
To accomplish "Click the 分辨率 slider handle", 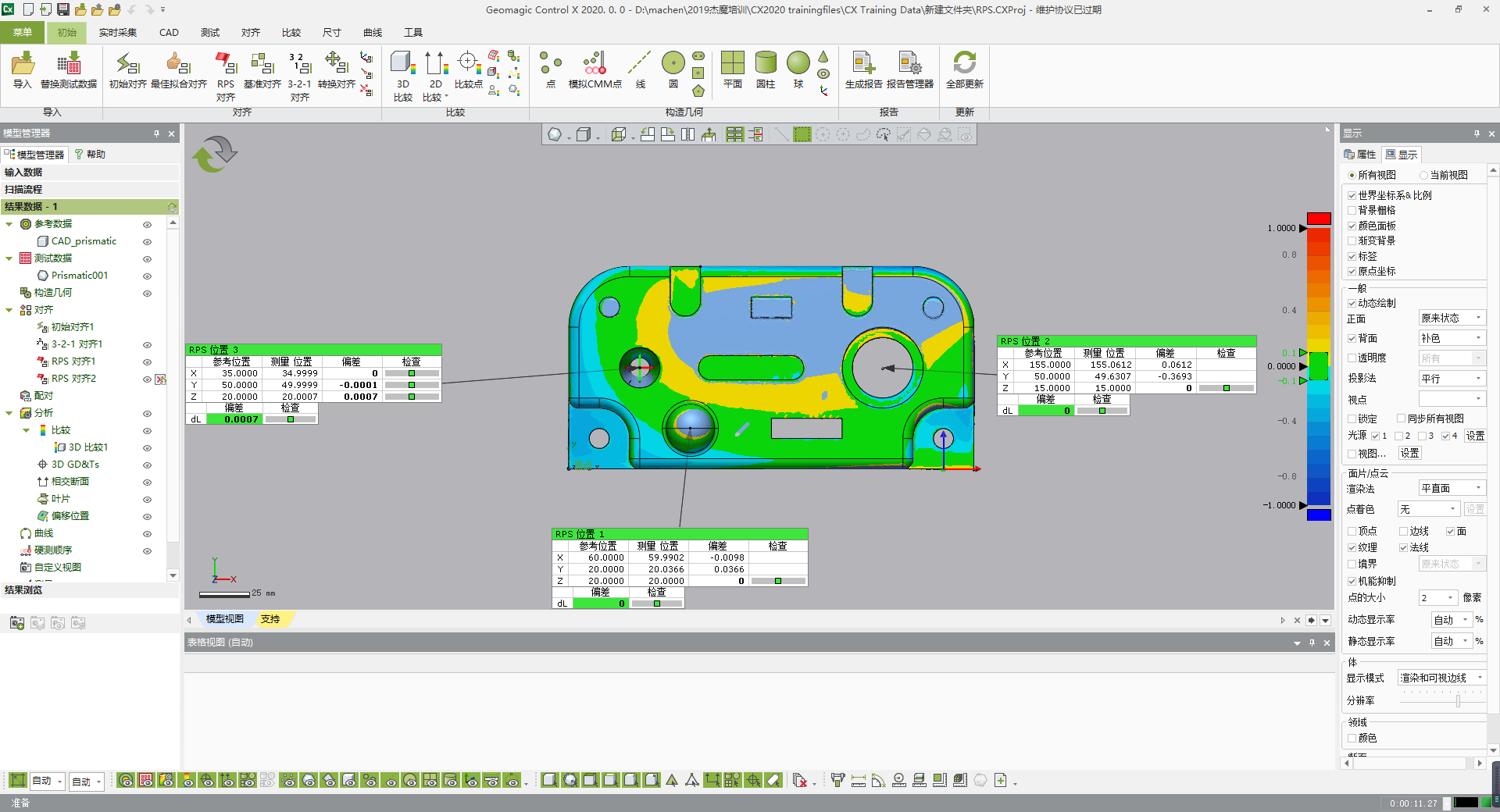I will [1458, 701].
